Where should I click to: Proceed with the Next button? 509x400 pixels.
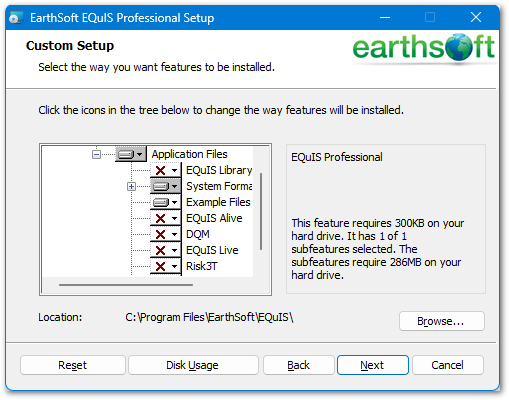click(x=373, y=365)
